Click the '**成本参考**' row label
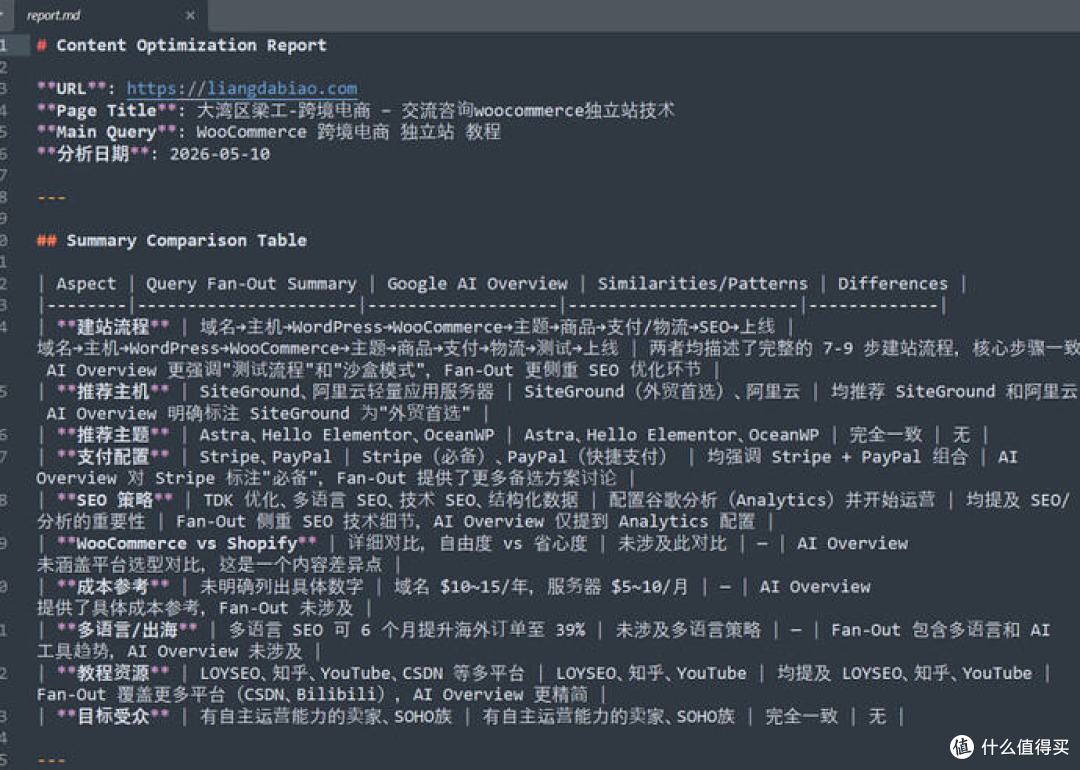This screenshot has height=770, width=1080. click(113, 587)
